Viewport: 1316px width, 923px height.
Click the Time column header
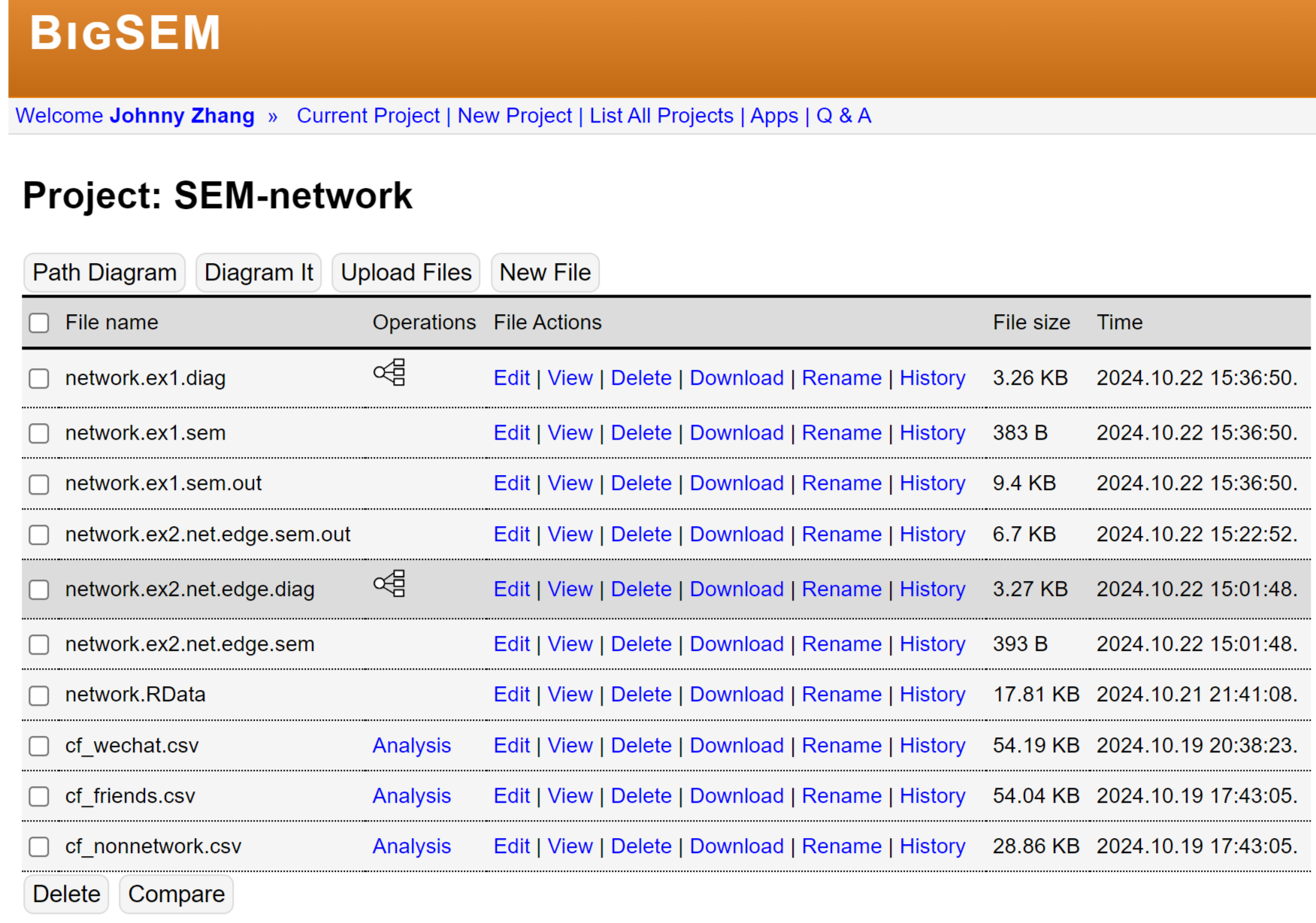tap(1119, 322)
